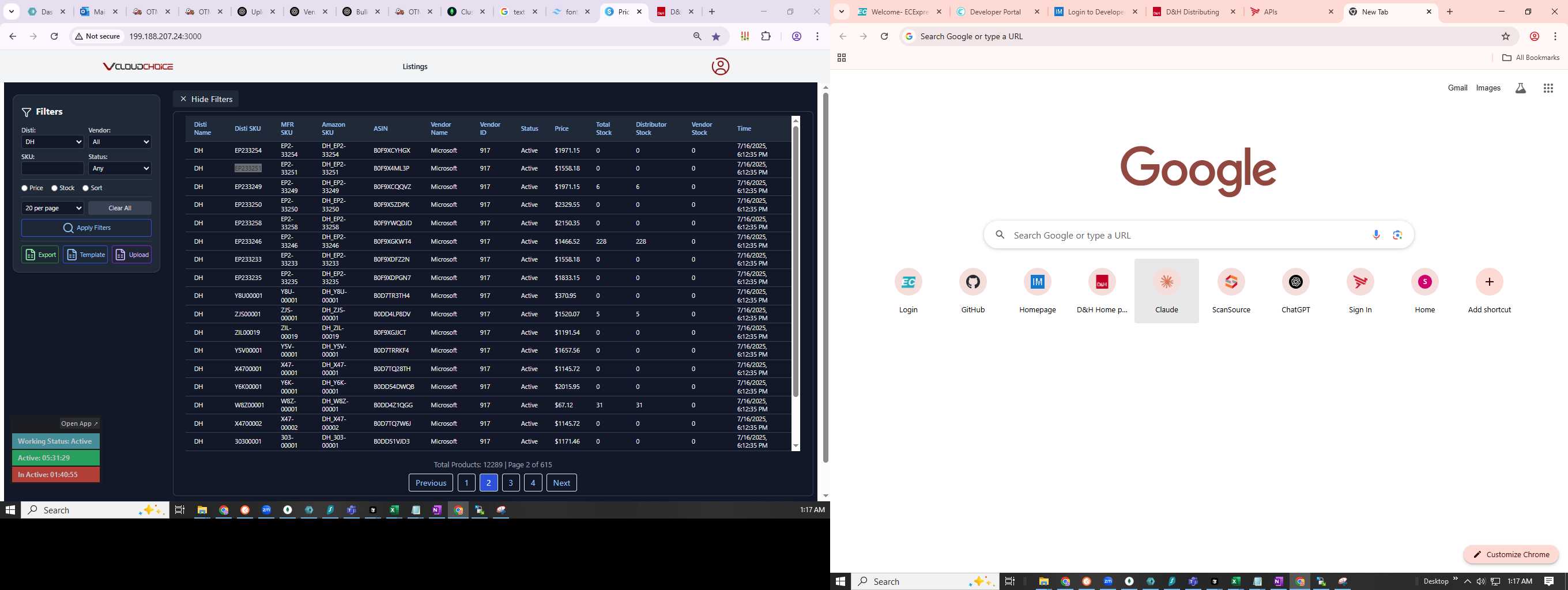This screenshot has width=1568, height=590.
Task: Open the Windows notification center icon
Action: [1548, 581]
